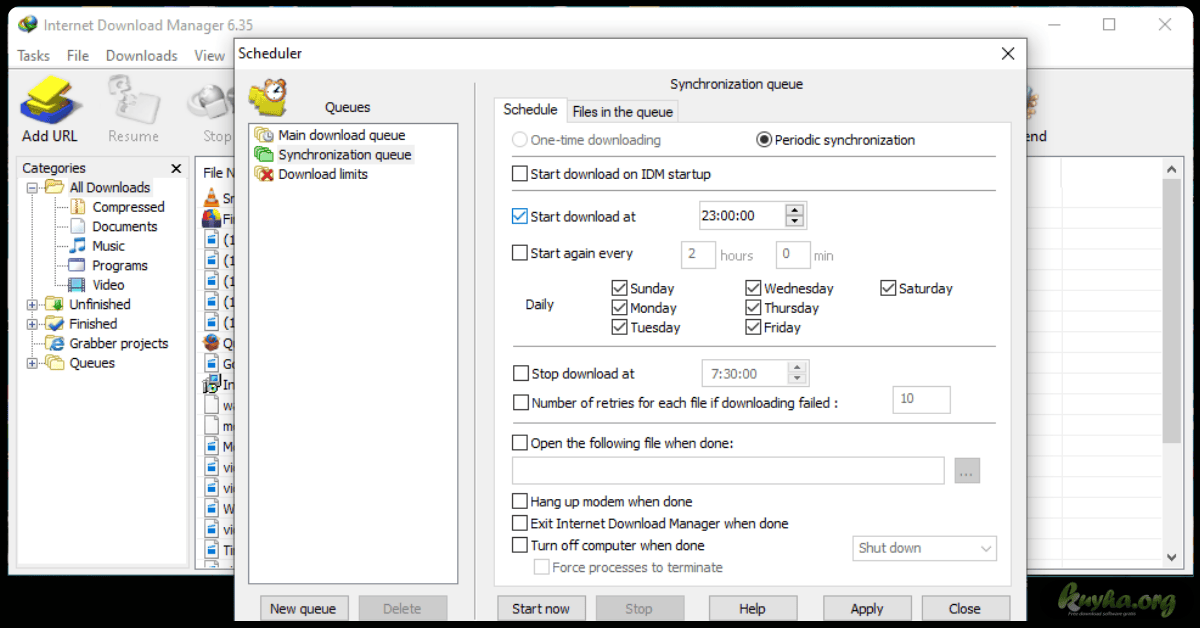Screen dimensions: 1200x628
Task: Click the New queue button
Action: pyautogui.click(x=303, y=608)
